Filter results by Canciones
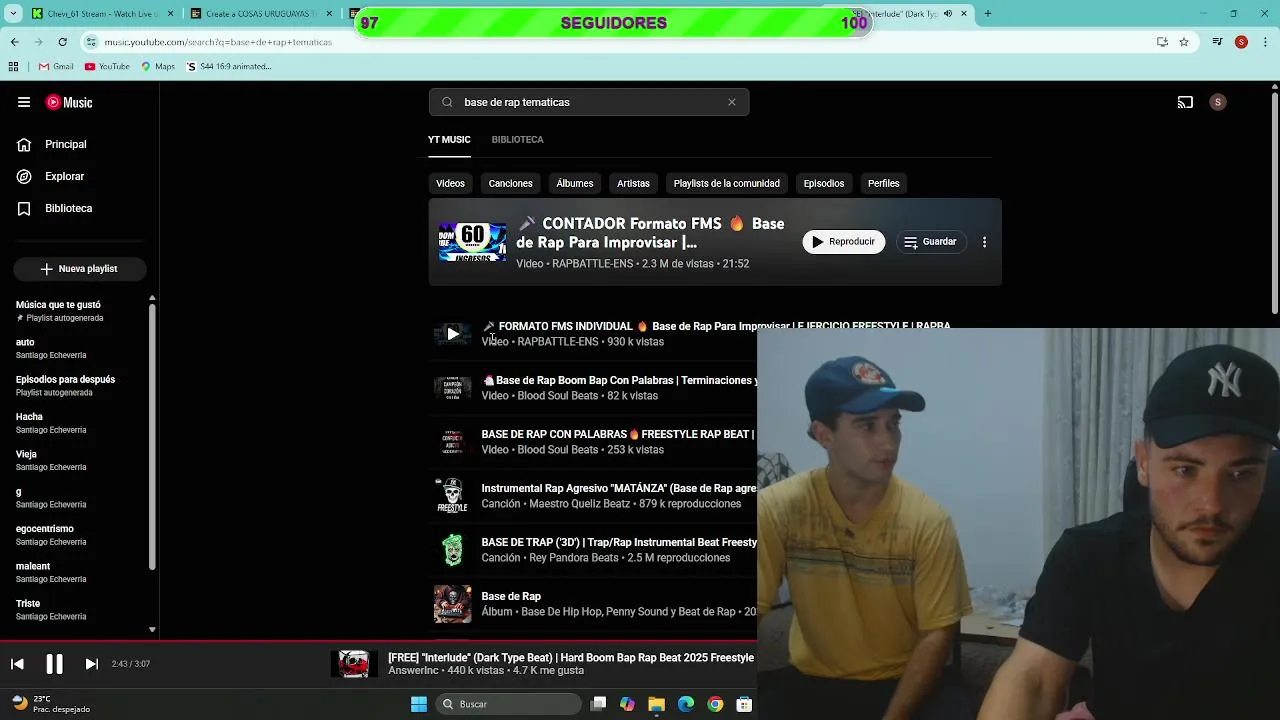This screenshot has height=720, width=1280. [x=510, y=183]
